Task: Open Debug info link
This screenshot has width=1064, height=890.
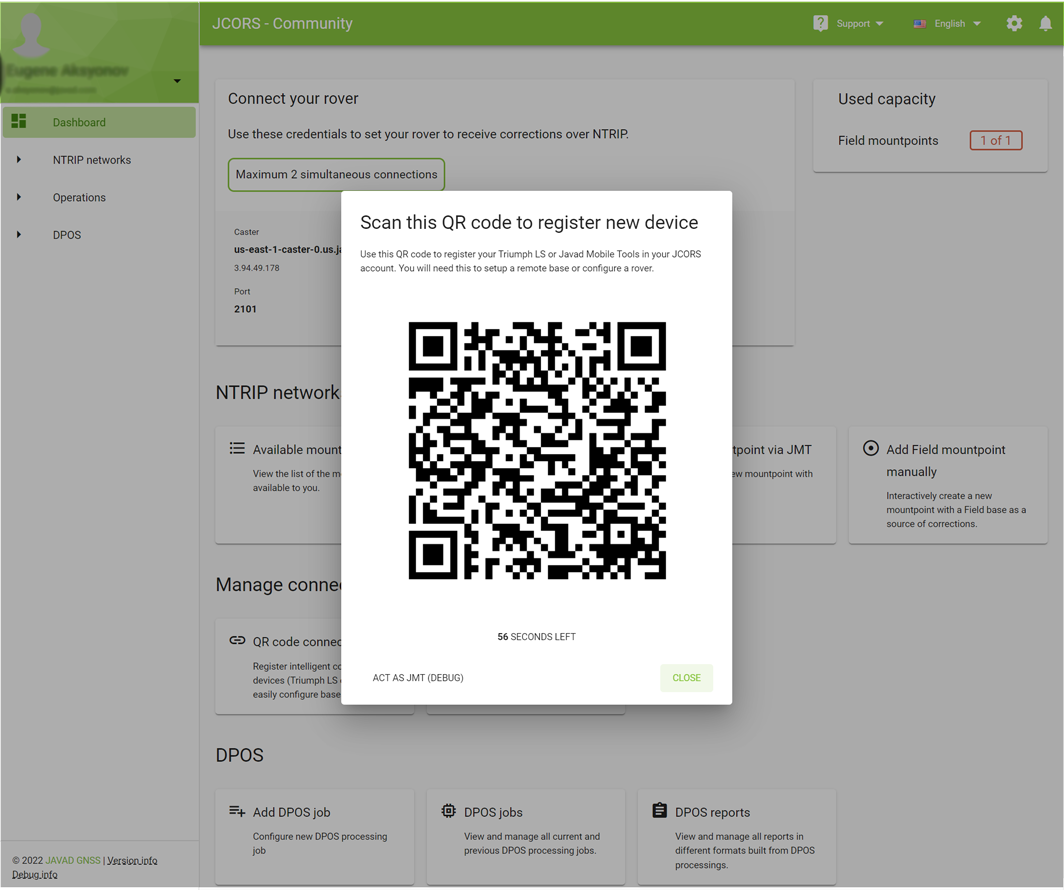Action: coord(35,874)
